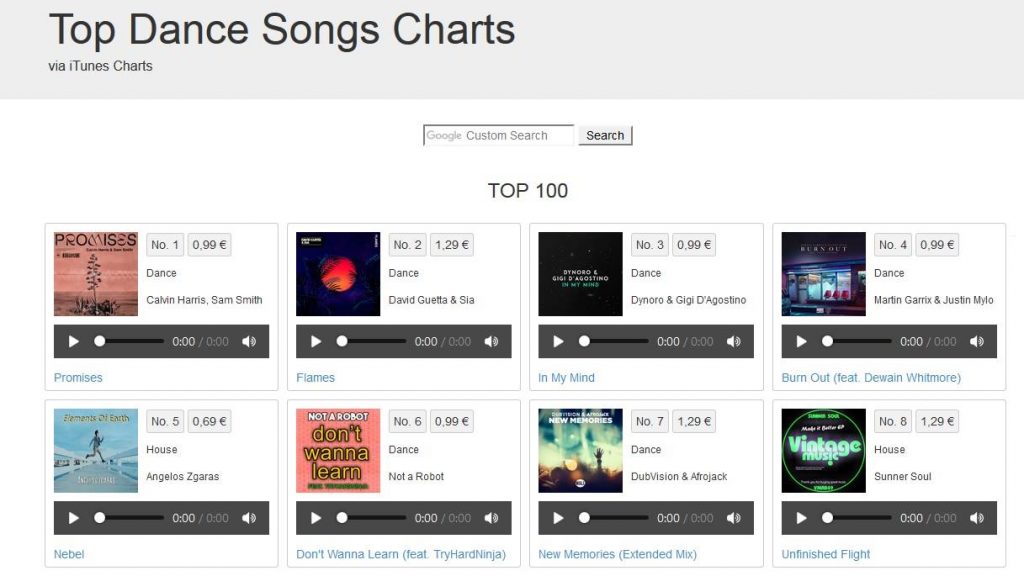The width and height of the screenshot is (1024, 576).
Task: Play the Flames song preview
Action: (x=316, y=342)
